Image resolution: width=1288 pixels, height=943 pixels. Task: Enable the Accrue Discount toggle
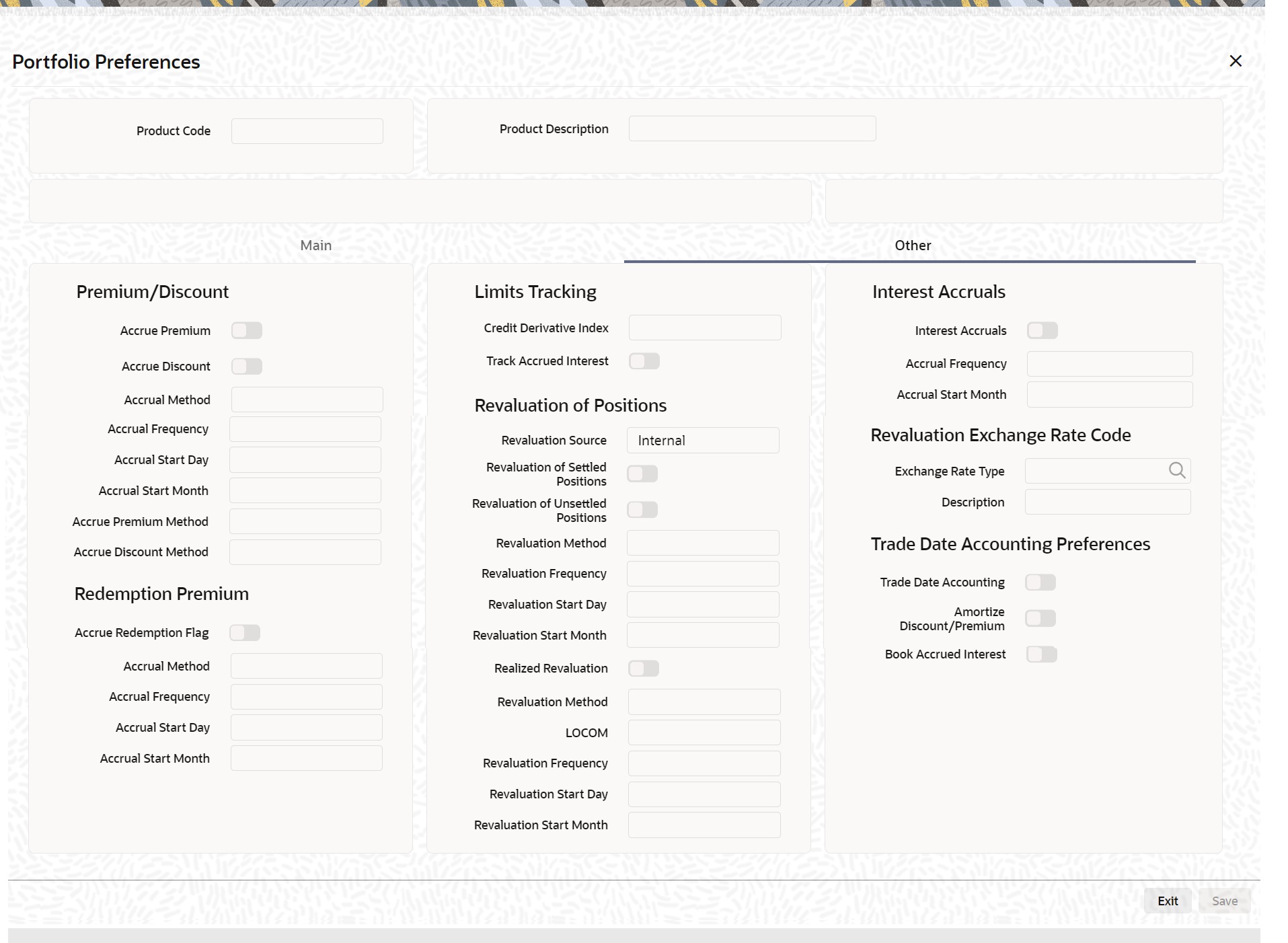click(246, 366)
